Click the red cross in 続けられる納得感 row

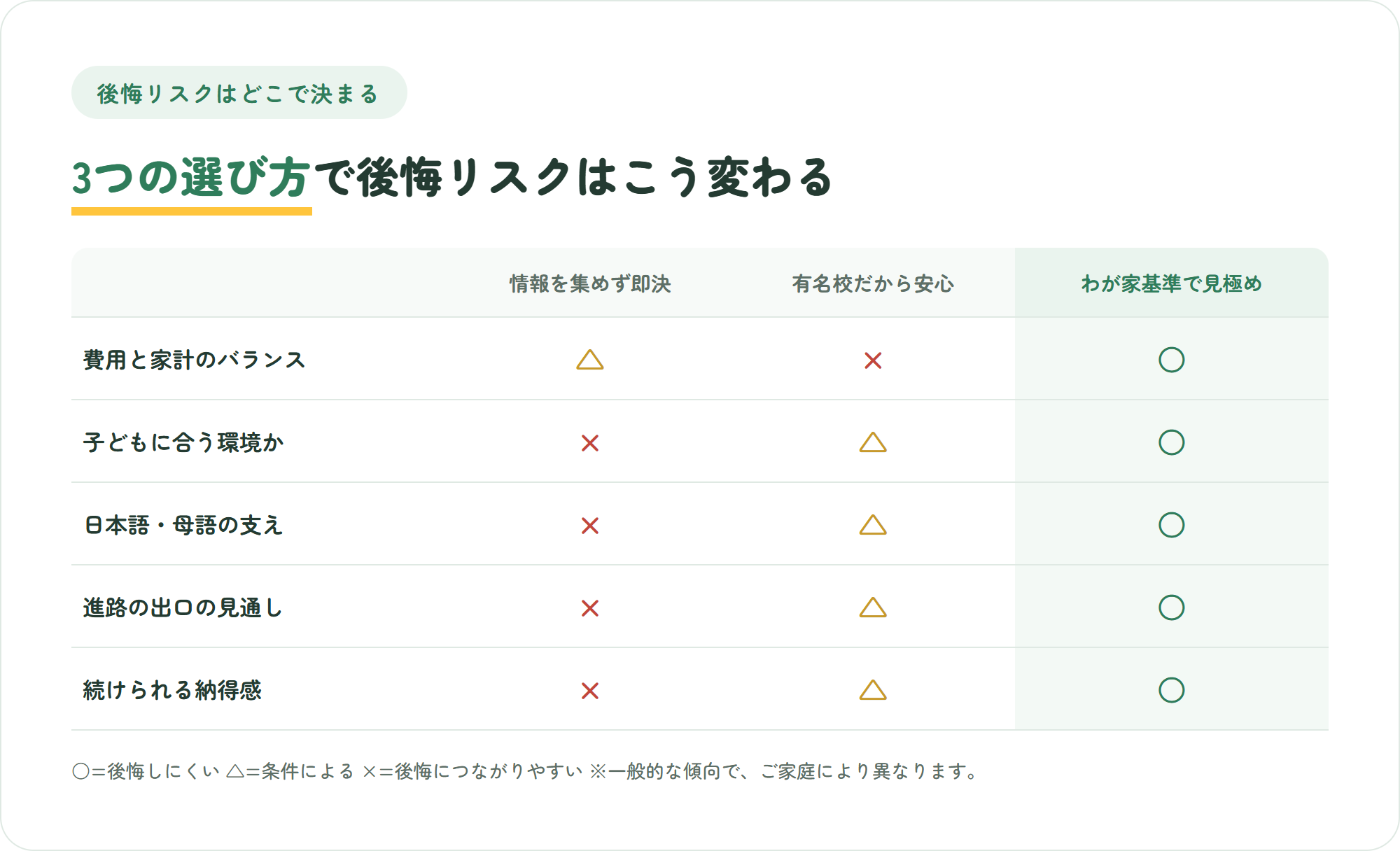[590, 691]
